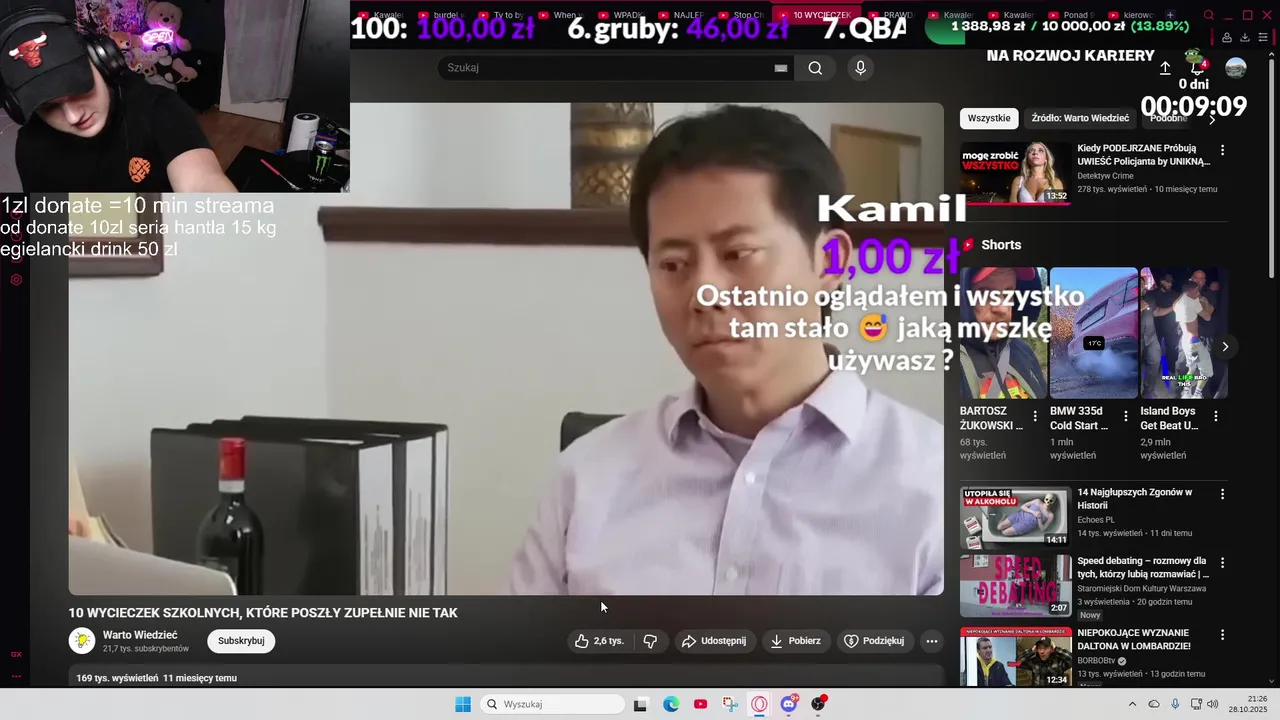
Task: Share the video via Udostępnij button
Action: point(714,641)
